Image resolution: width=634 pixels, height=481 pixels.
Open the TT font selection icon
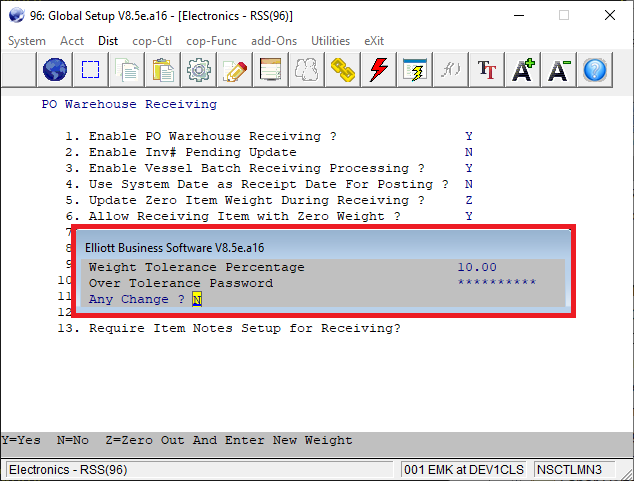(x=486, y=70)
